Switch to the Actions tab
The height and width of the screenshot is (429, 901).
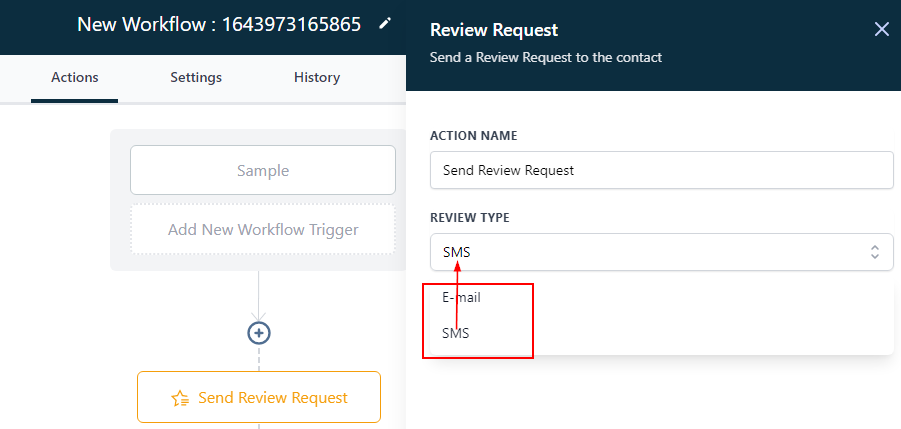[x=74, y=78]
